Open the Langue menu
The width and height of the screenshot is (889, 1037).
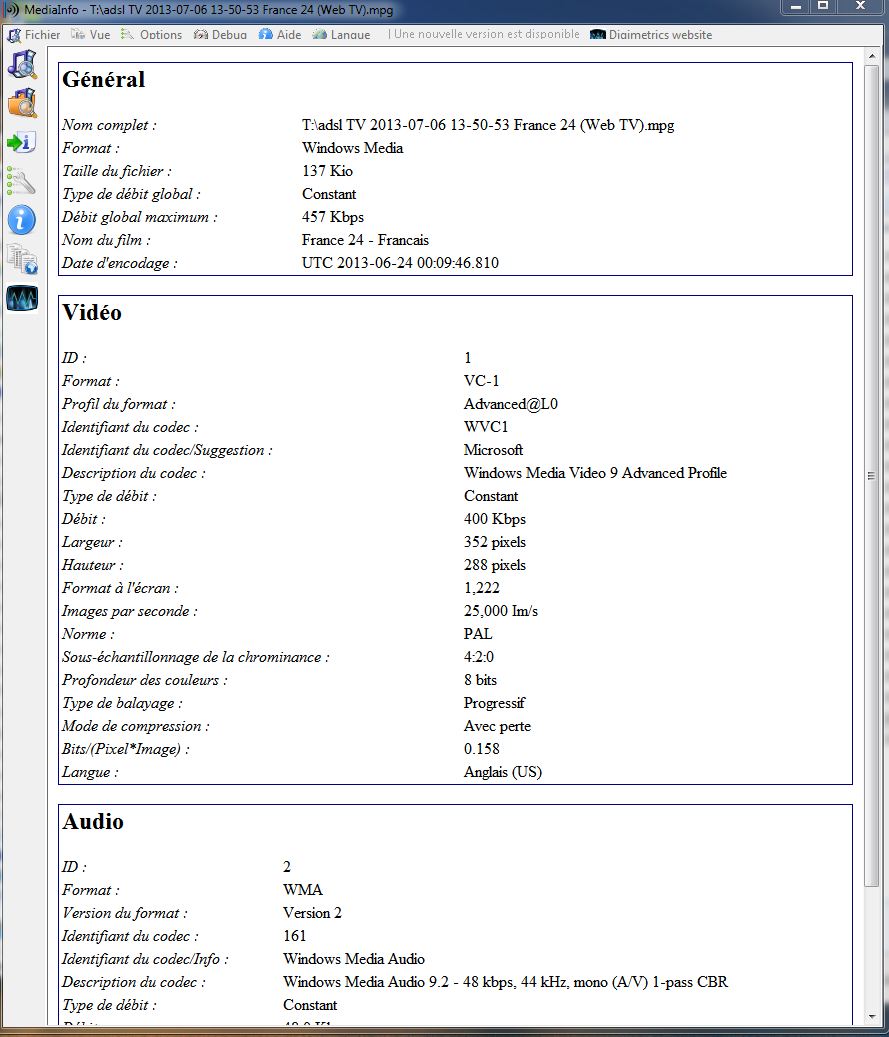[341, 34]
